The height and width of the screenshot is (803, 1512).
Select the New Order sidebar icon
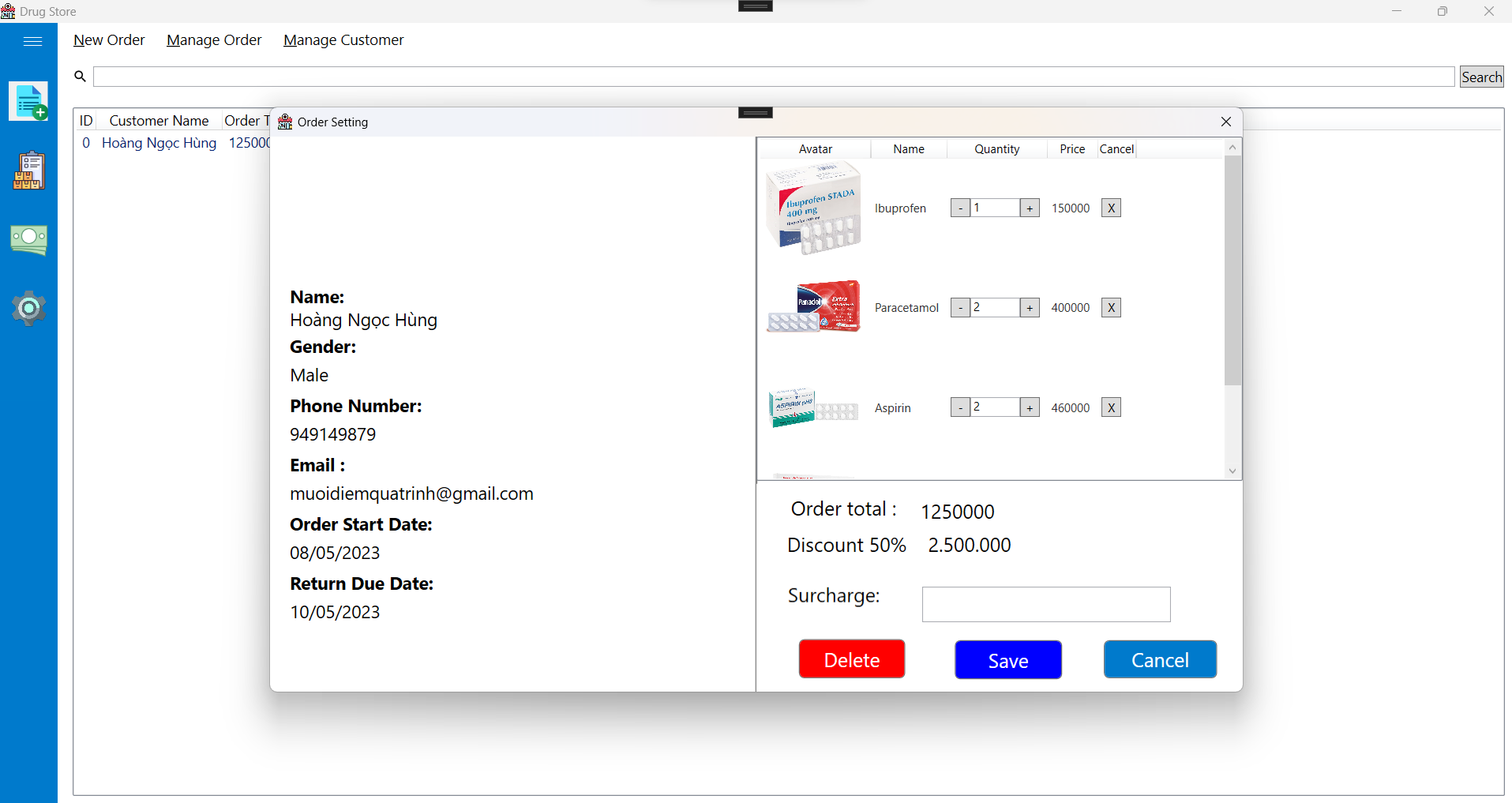click(x=28, y=101)
